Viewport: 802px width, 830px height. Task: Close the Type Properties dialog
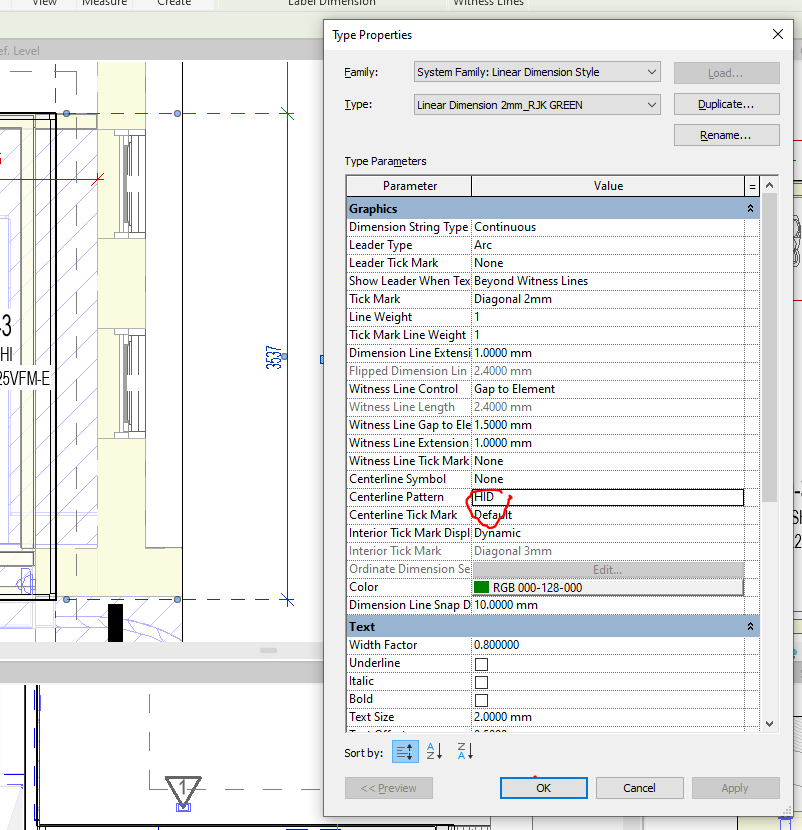point(778,34)
